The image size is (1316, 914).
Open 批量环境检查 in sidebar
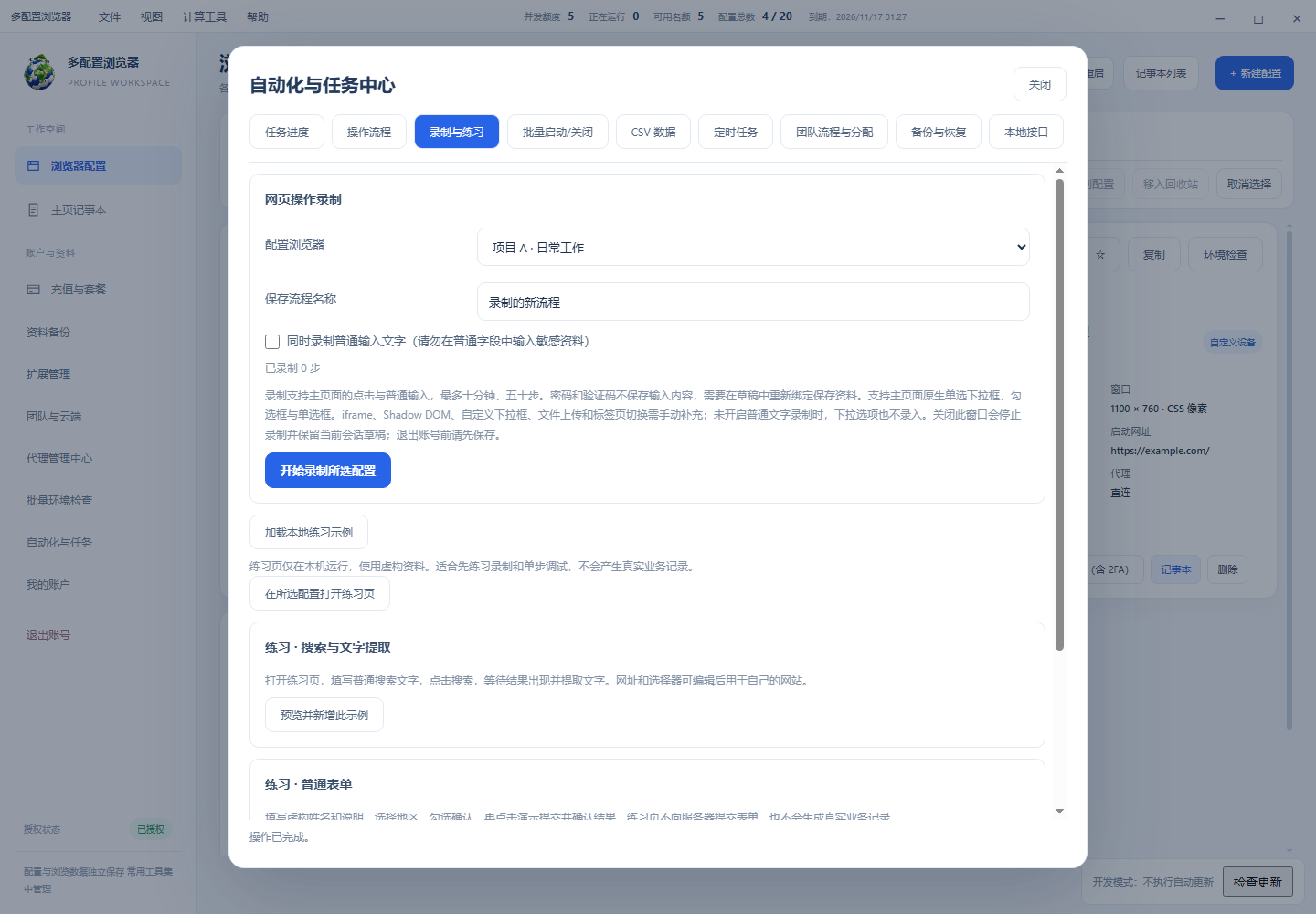(x=59, y=501)
